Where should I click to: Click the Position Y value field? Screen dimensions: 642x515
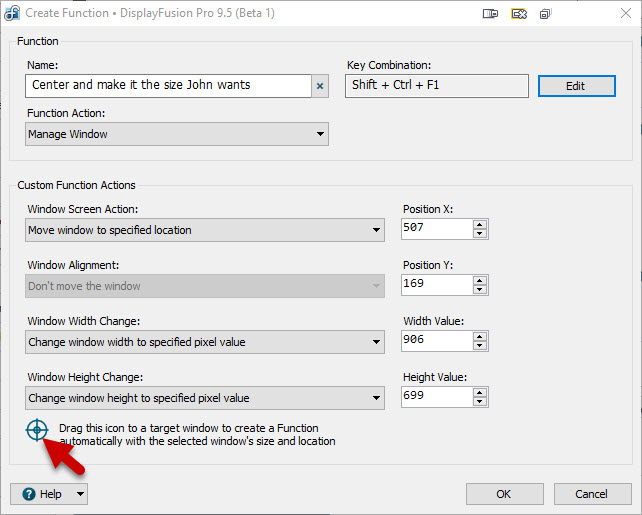pyautogui.click(x=437, y=285)
